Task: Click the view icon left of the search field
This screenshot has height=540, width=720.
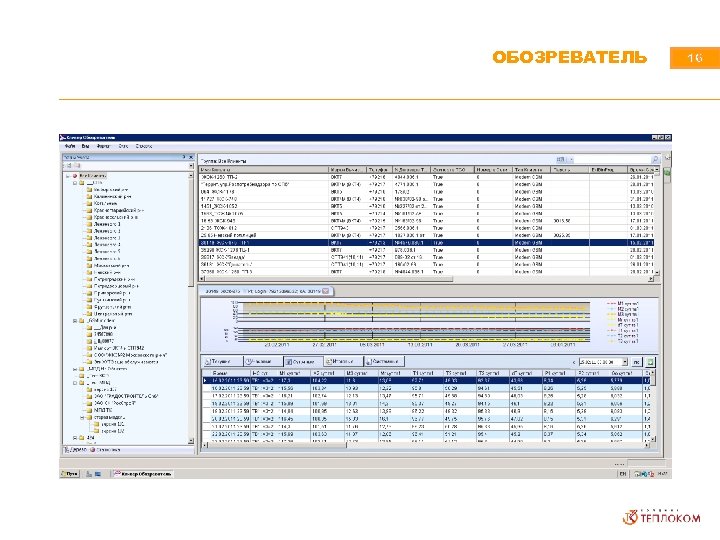Action: (x=561, y=159)
